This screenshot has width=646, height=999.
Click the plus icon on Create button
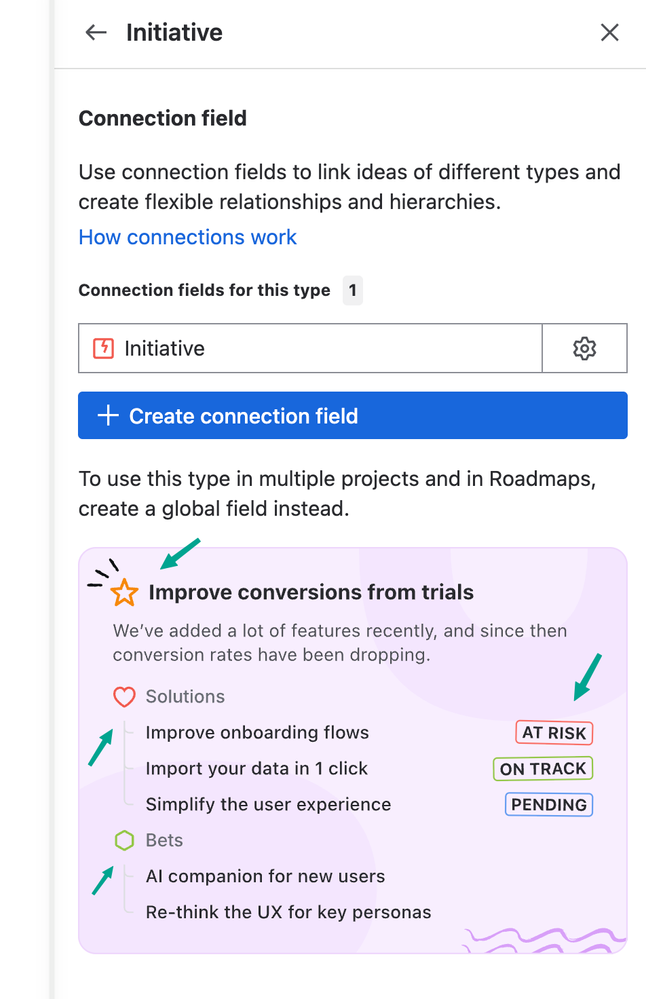click(108, 416)
